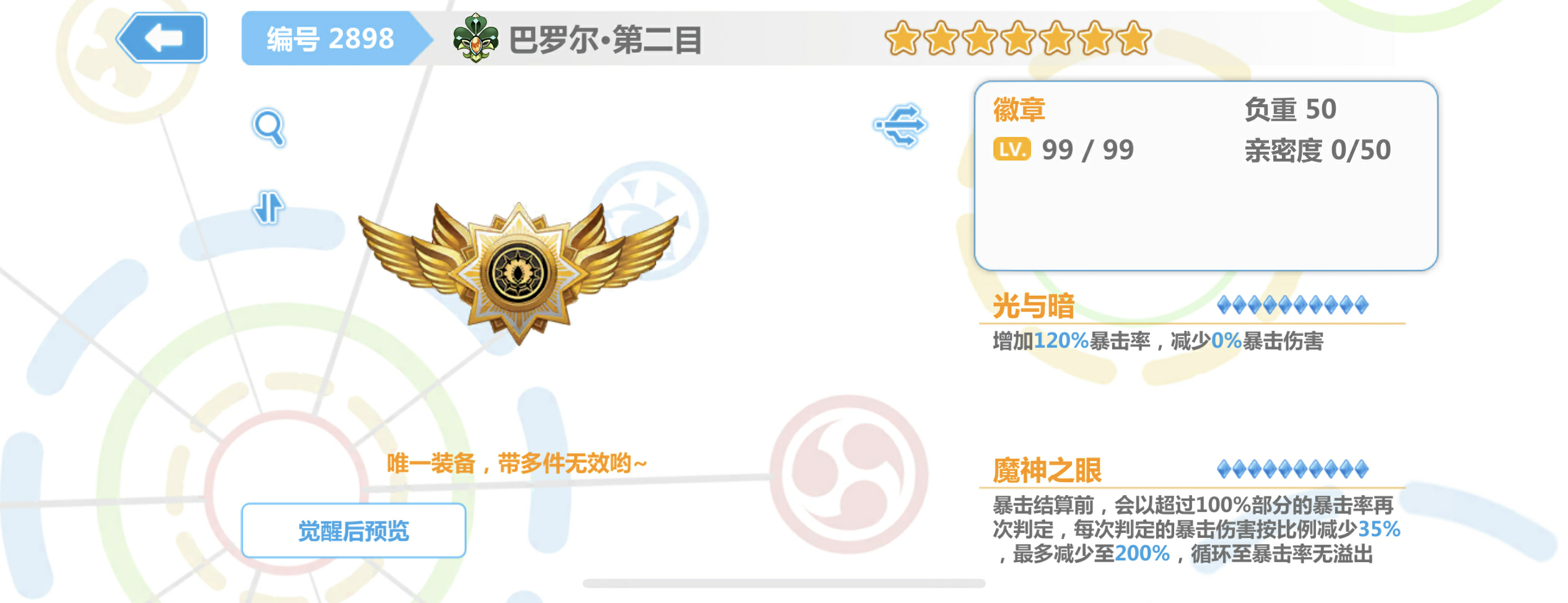Tap the flip arrows icon below magnifier

pos(269,207)
